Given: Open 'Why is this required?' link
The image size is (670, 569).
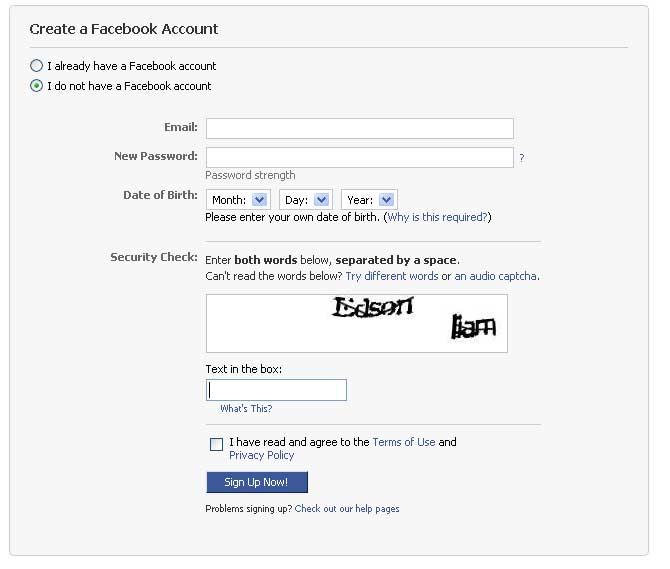Looking at the screenshot, I should click(437, 217).
